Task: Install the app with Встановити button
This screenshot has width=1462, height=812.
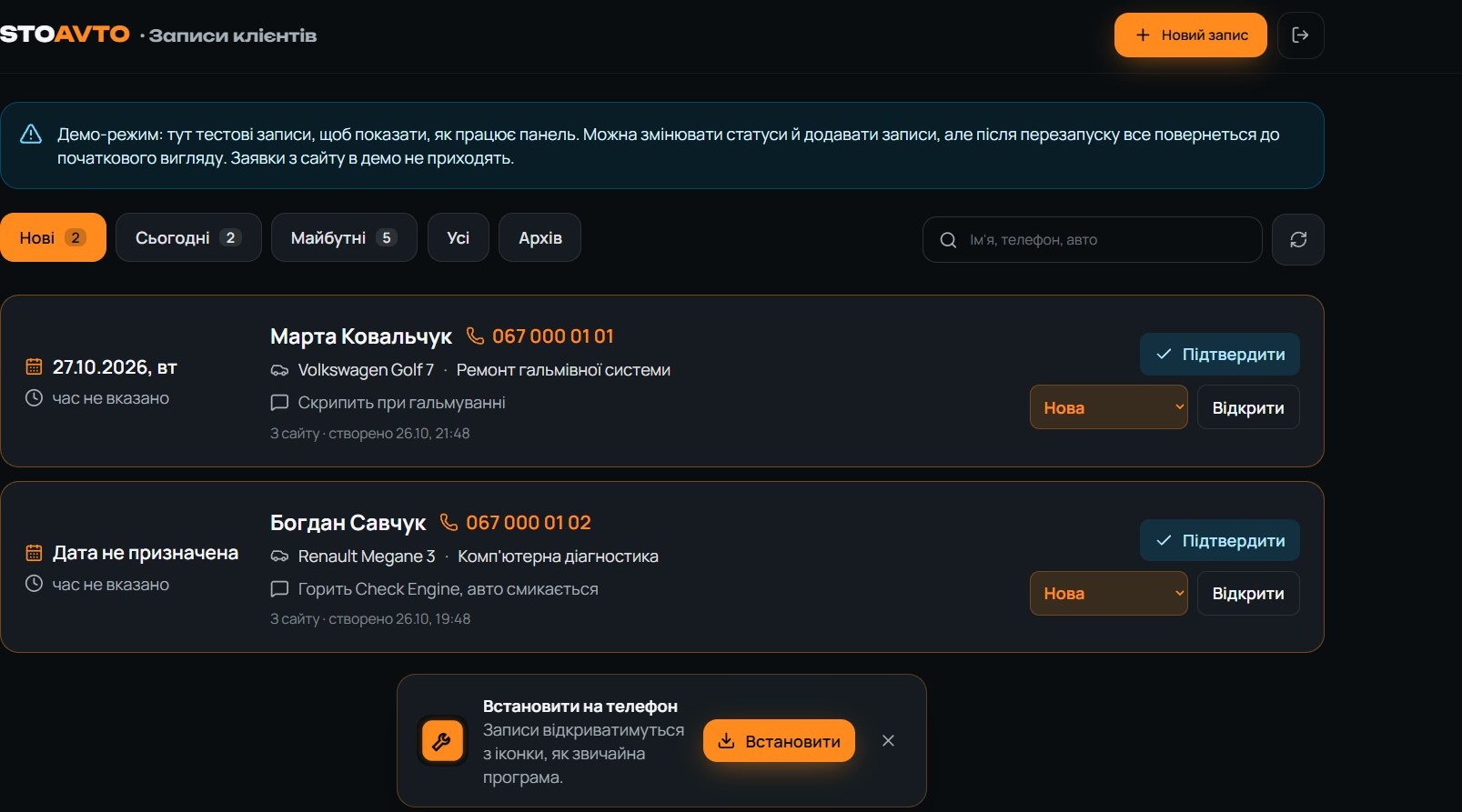Action: 779,741
